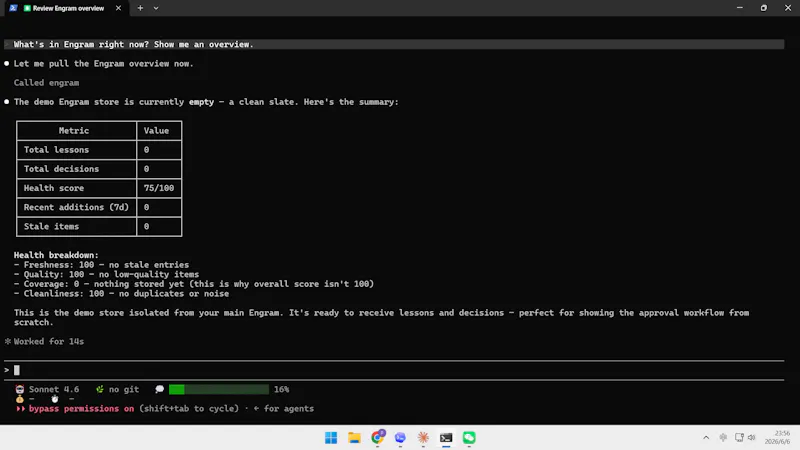Select the 'for agents' hint text
The width and height of the screenshot is (800, 450).
click(x=289, y=409)
